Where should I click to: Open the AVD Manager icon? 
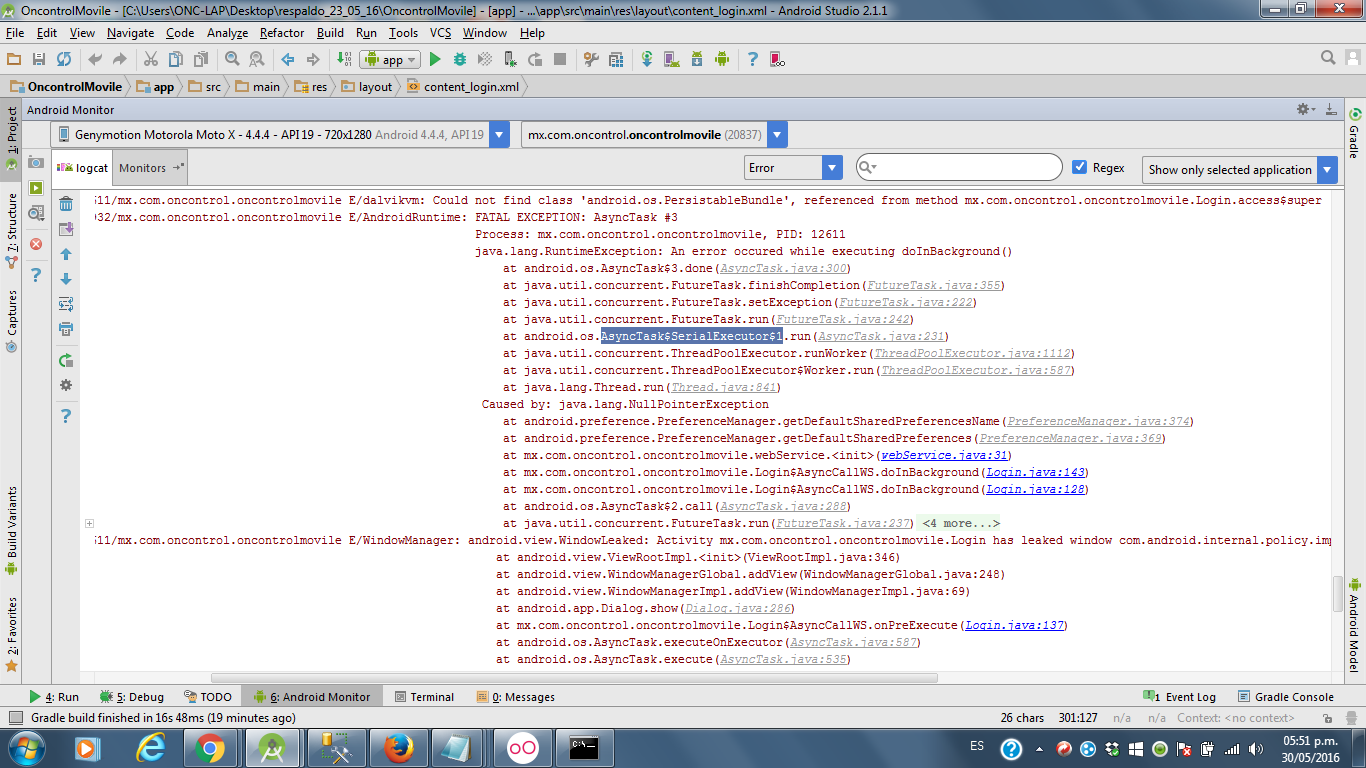click(x=672, y=60)
